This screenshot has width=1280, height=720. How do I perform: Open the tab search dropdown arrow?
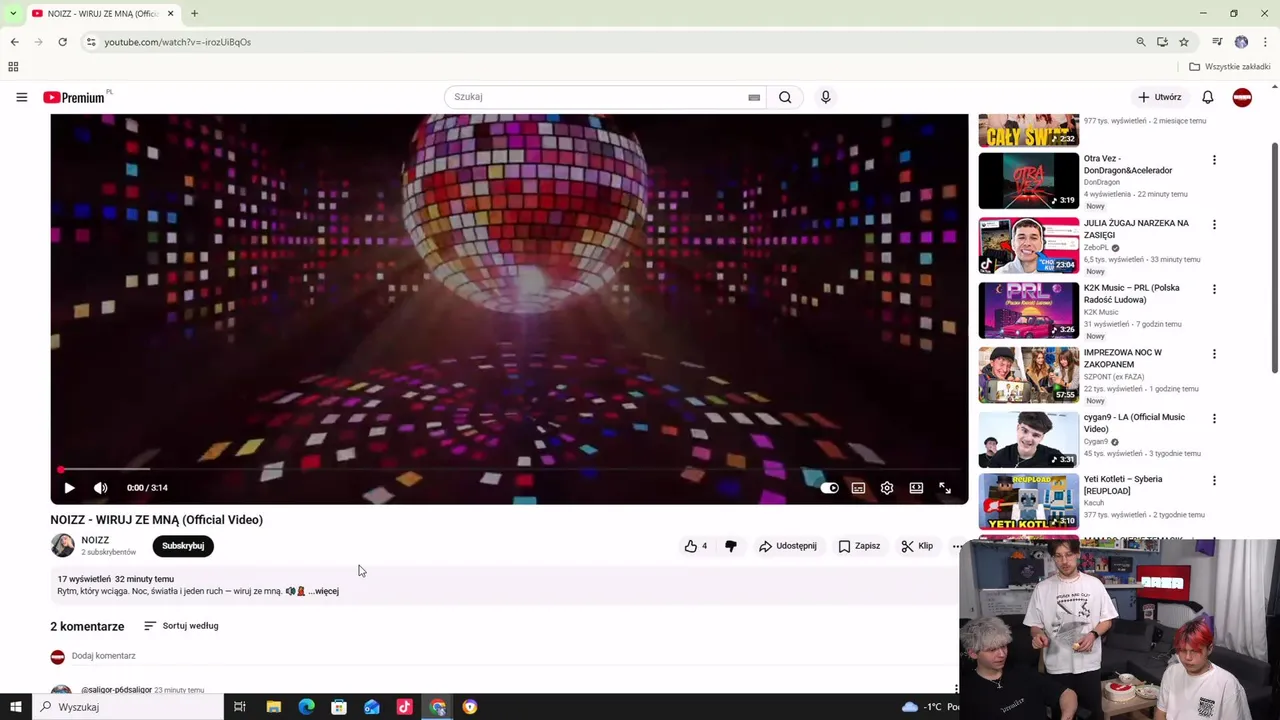coord(12,13)
